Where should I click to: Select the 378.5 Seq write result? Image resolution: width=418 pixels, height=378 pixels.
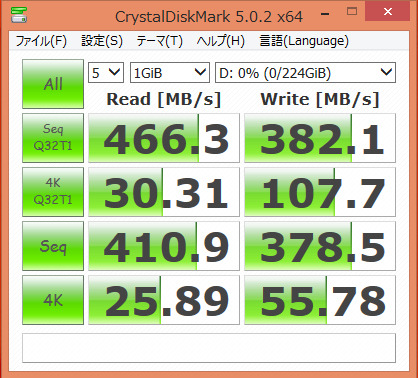tap(320, 246)
